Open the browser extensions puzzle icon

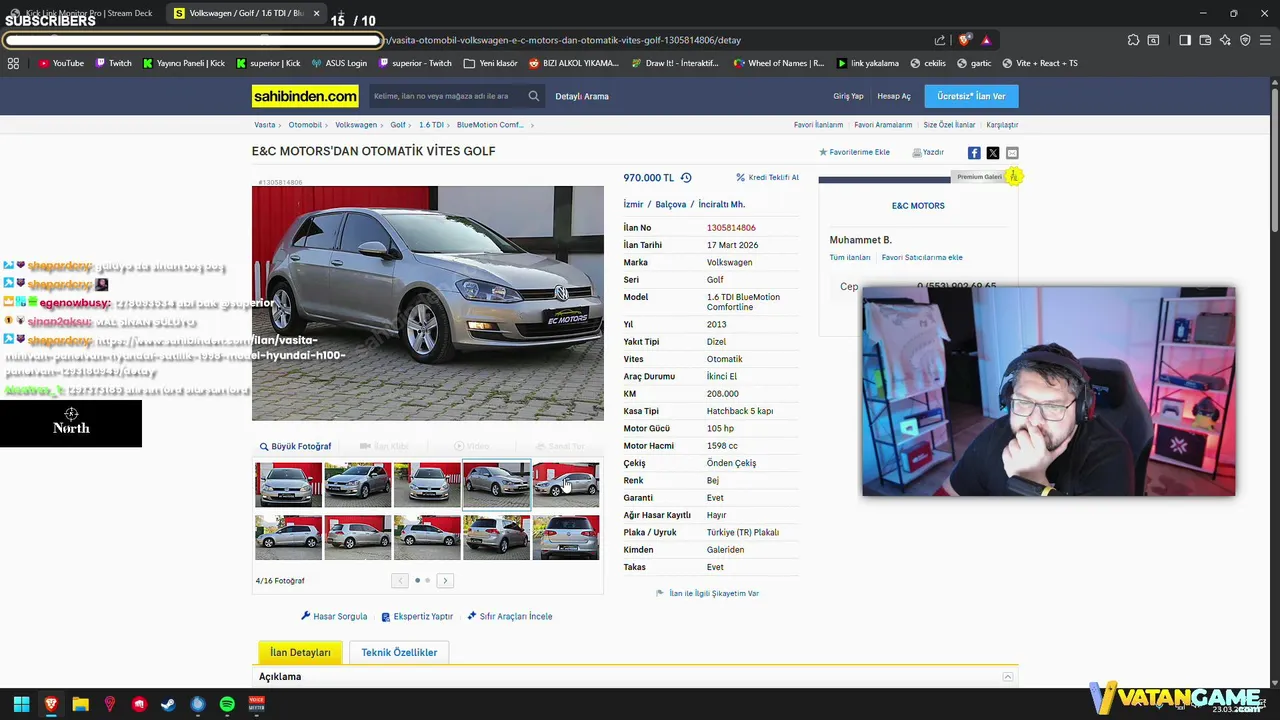(x=1133, y=40)
